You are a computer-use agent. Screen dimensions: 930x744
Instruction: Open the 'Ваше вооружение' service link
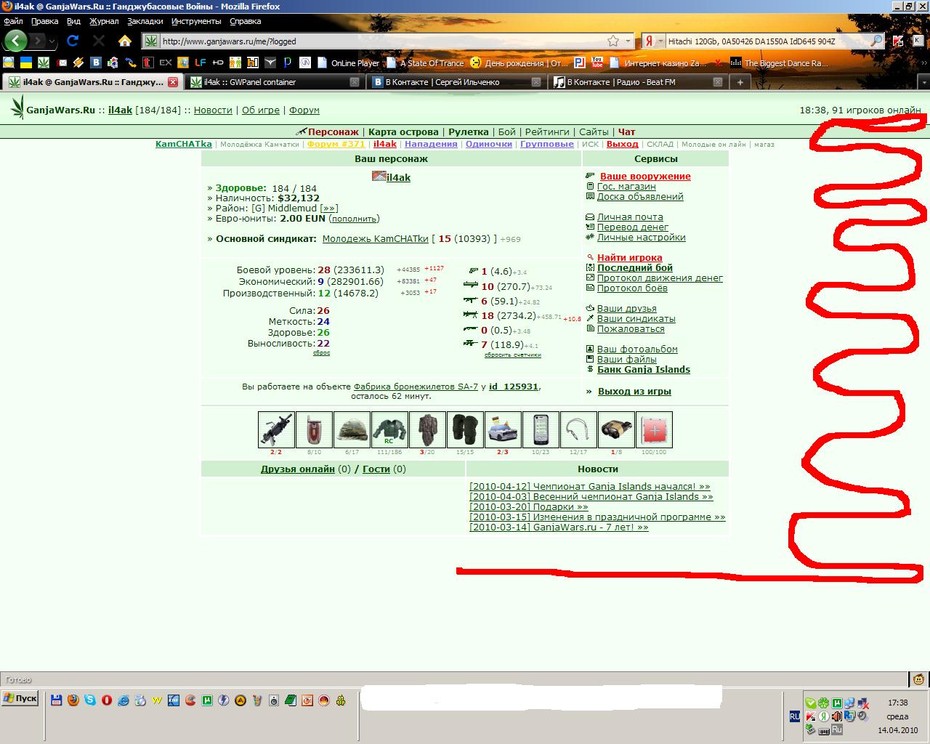click(x=645, y=176)
